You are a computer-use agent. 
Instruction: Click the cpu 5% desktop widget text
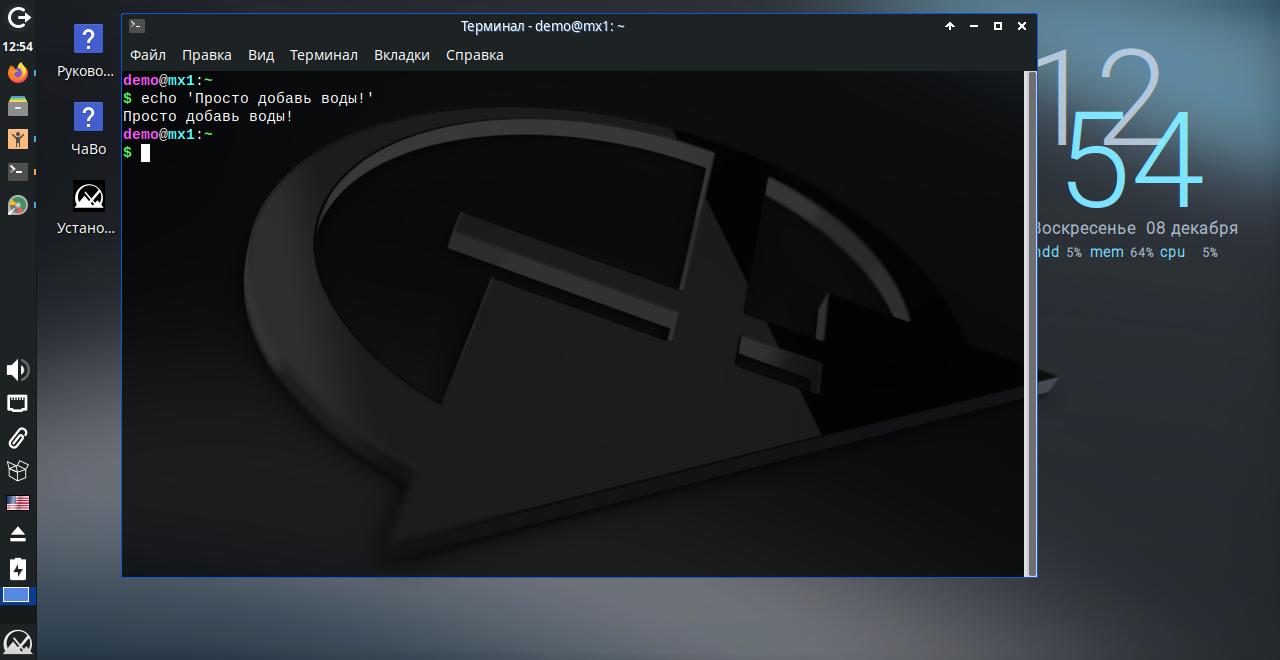coord(1189,252)
